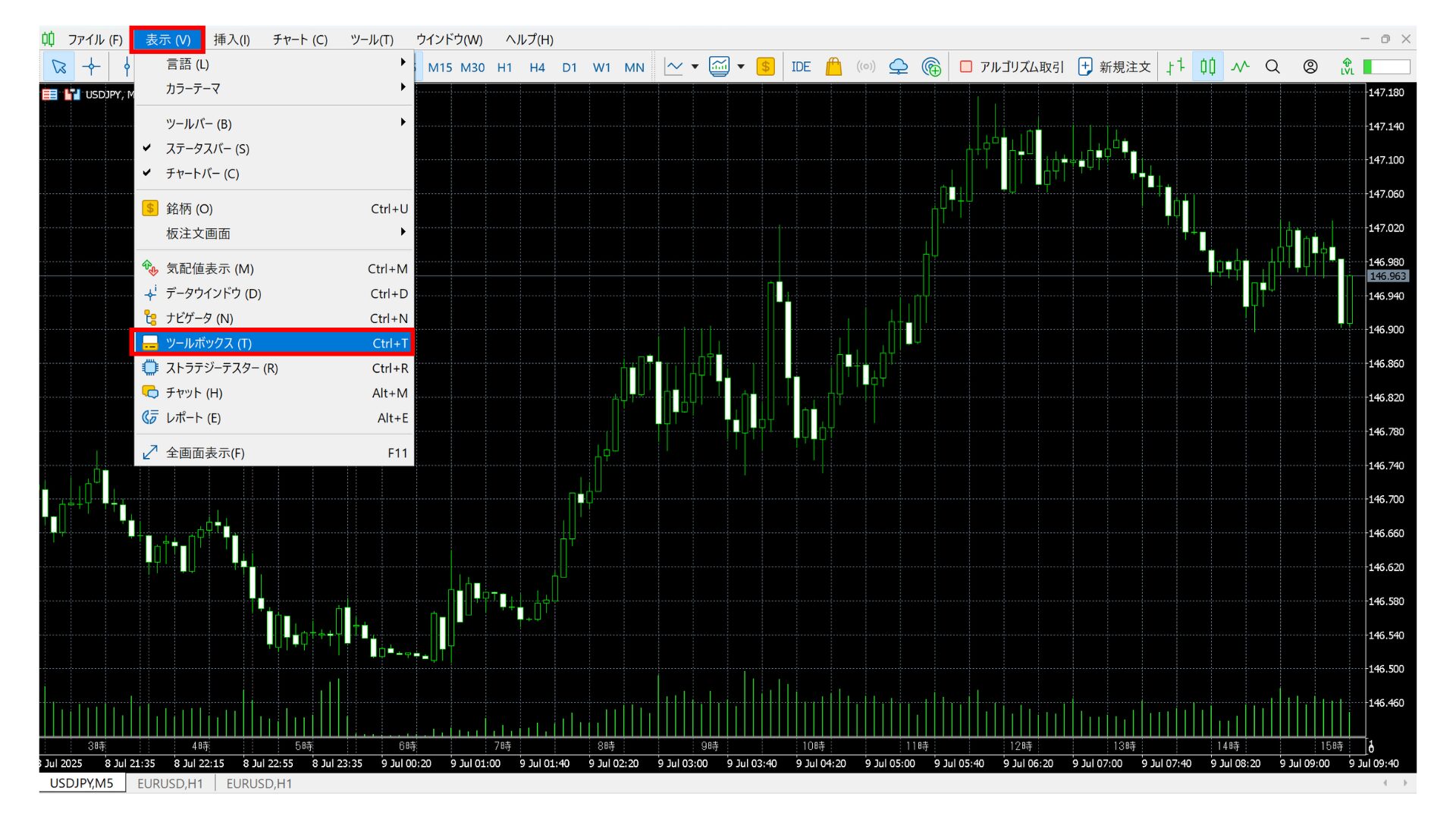Open the MetaEditor IDE icon
The width and height of the screenshot is (1456, 819).
click(800, 67)
